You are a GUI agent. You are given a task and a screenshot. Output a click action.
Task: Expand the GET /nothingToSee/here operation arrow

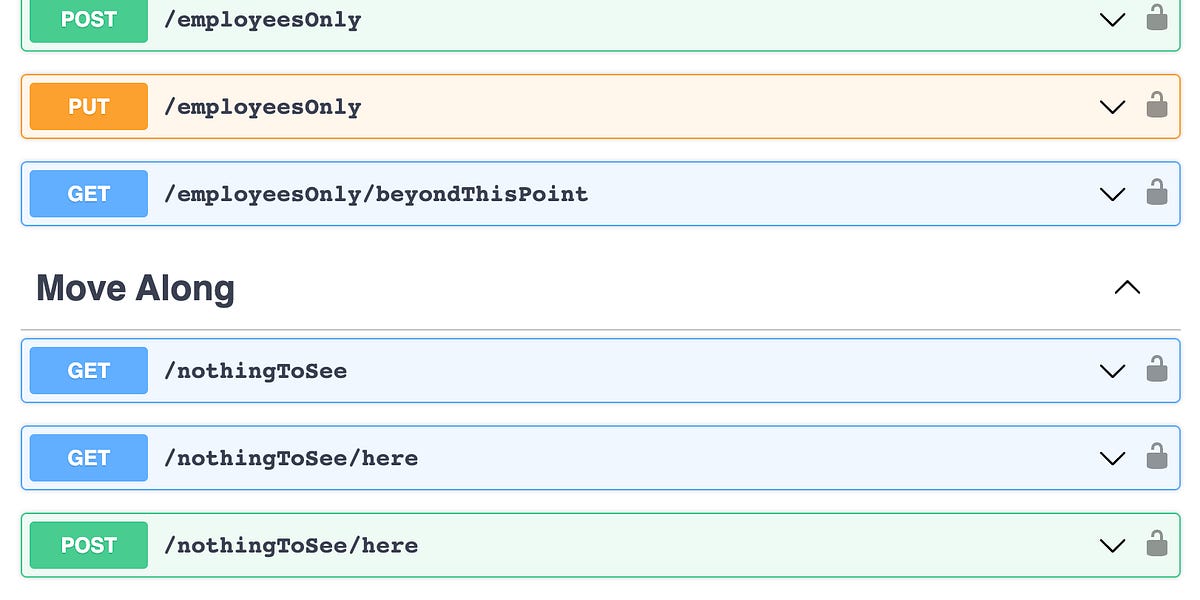(x=1112, y=458)
